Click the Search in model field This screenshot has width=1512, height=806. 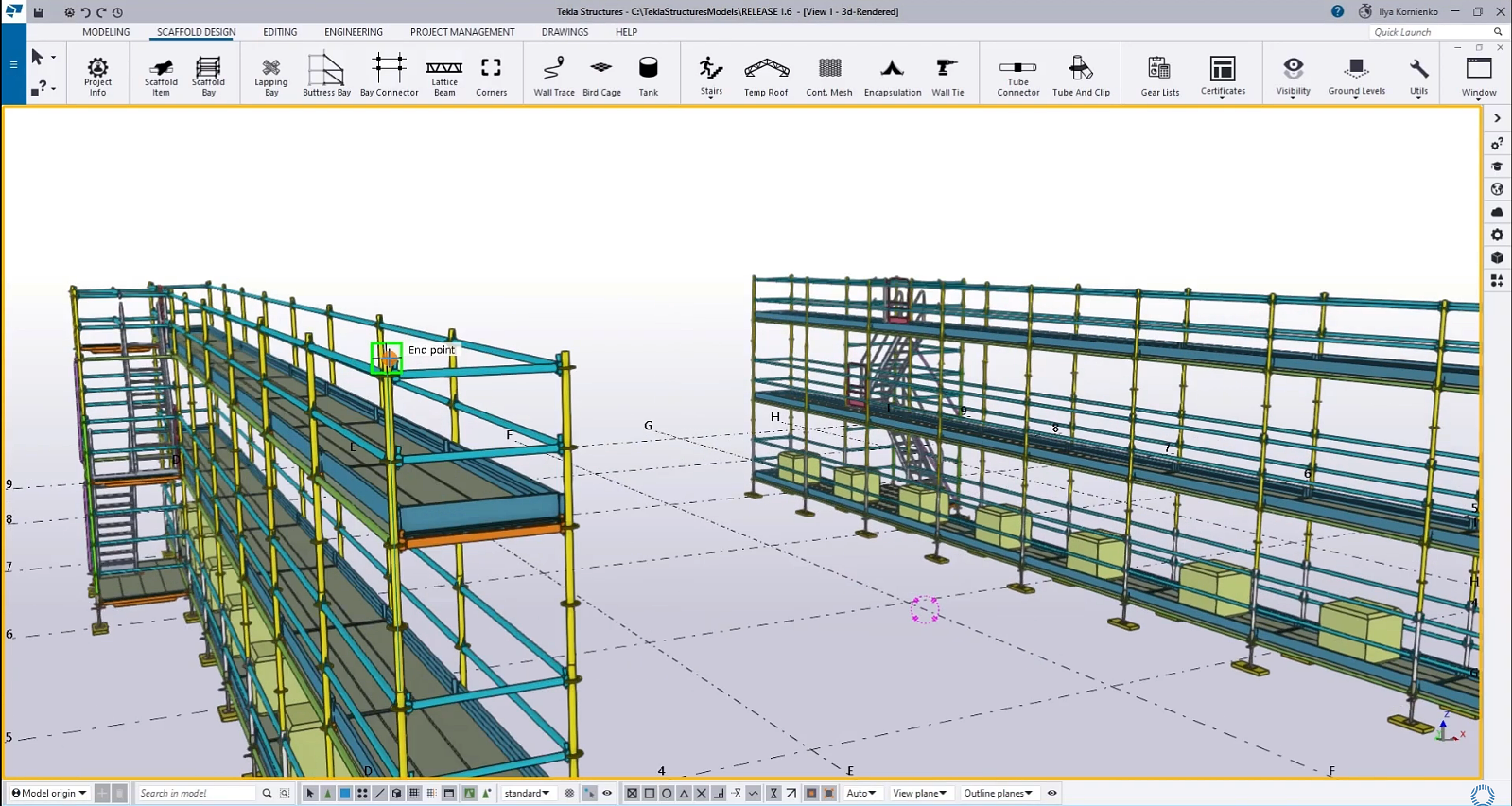197,793
